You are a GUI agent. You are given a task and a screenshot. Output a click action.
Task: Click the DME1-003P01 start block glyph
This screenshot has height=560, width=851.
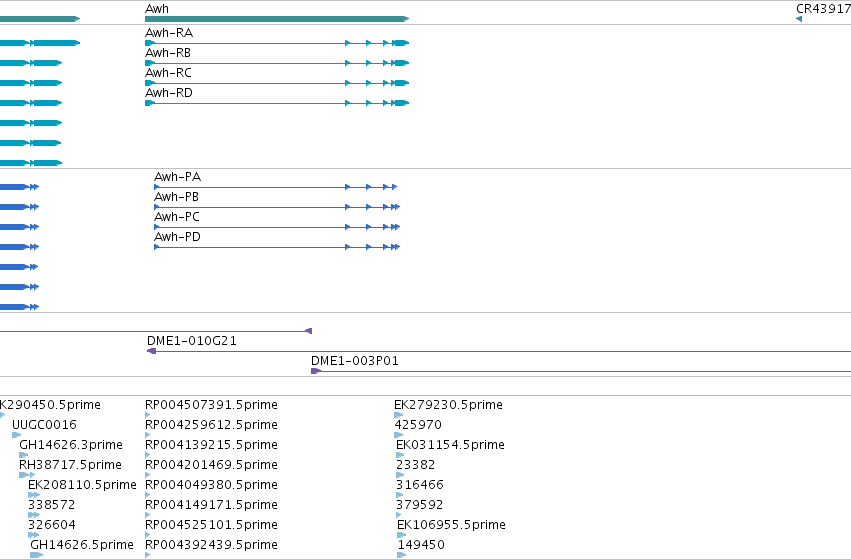pyautogui.click(x=315, y=371)
